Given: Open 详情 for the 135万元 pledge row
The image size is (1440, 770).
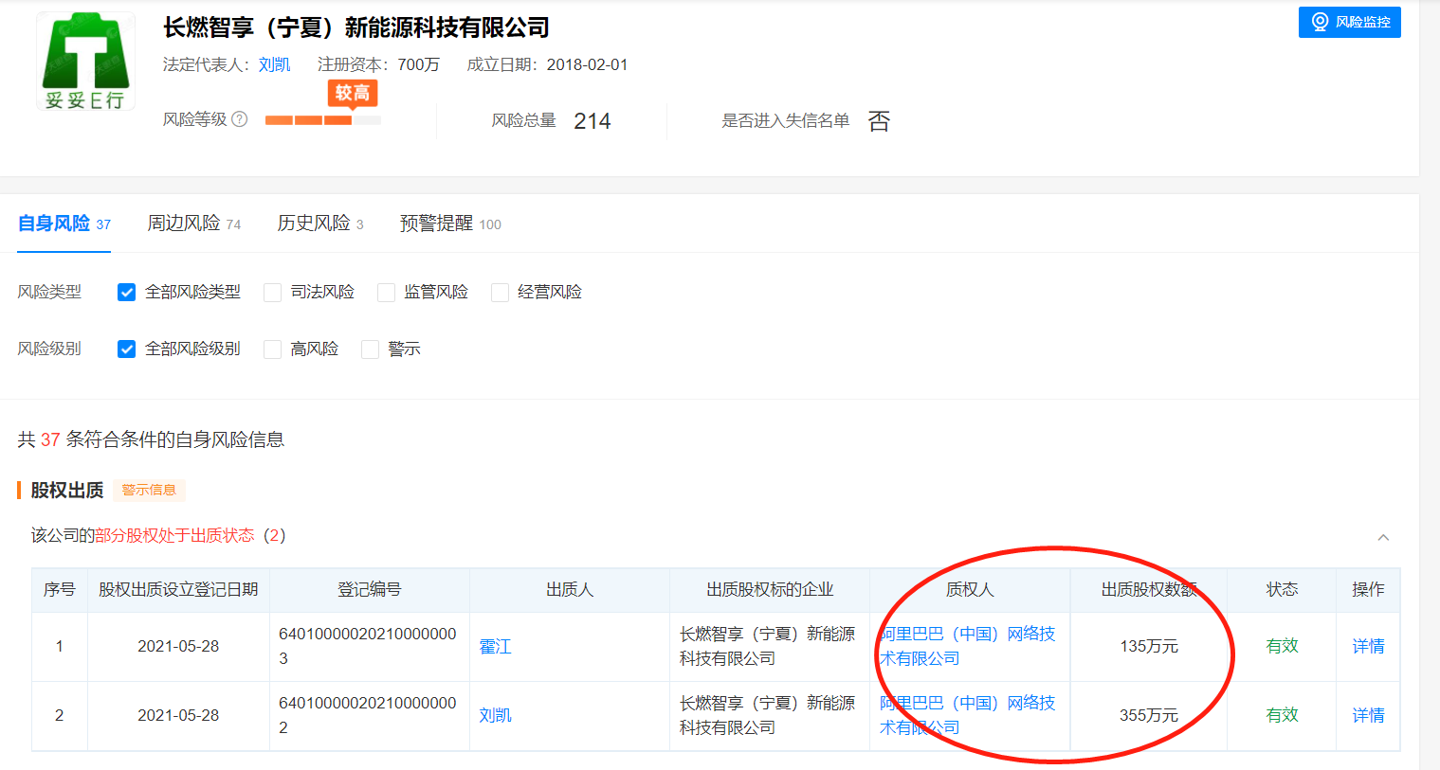Looking at the screenshot, I should [x=1368, y=646].
